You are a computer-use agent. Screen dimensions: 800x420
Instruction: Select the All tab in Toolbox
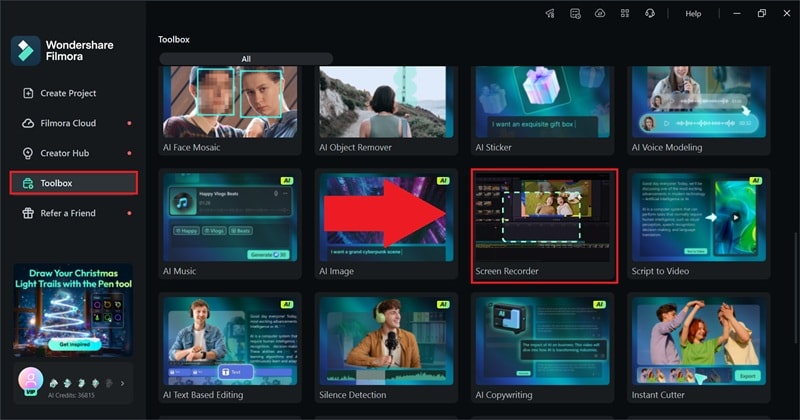(246, 59)
